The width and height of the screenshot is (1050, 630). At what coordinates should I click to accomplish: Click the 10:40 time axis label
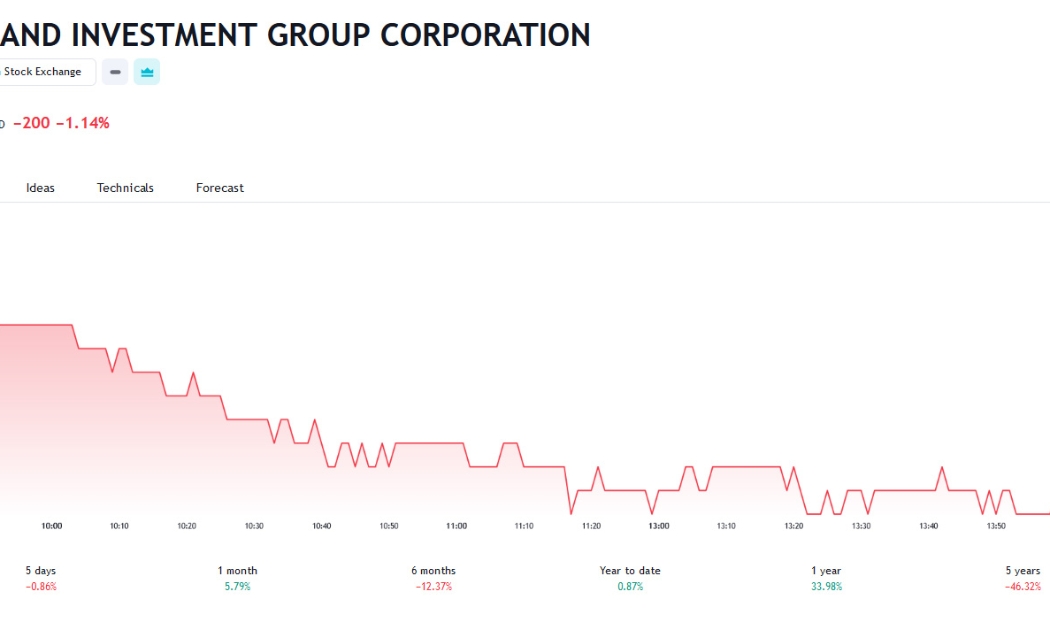pos(321,526)
